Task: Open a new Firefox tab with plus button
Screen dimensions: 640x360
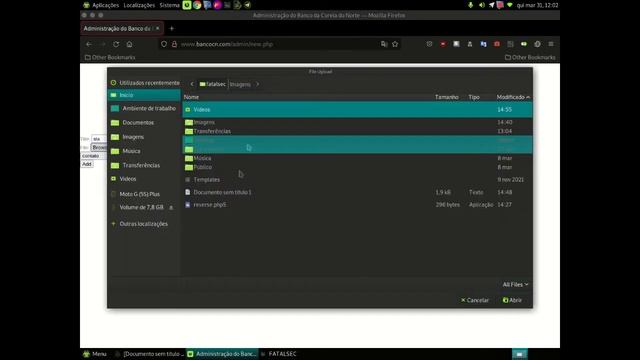Action: click(171, 29)
